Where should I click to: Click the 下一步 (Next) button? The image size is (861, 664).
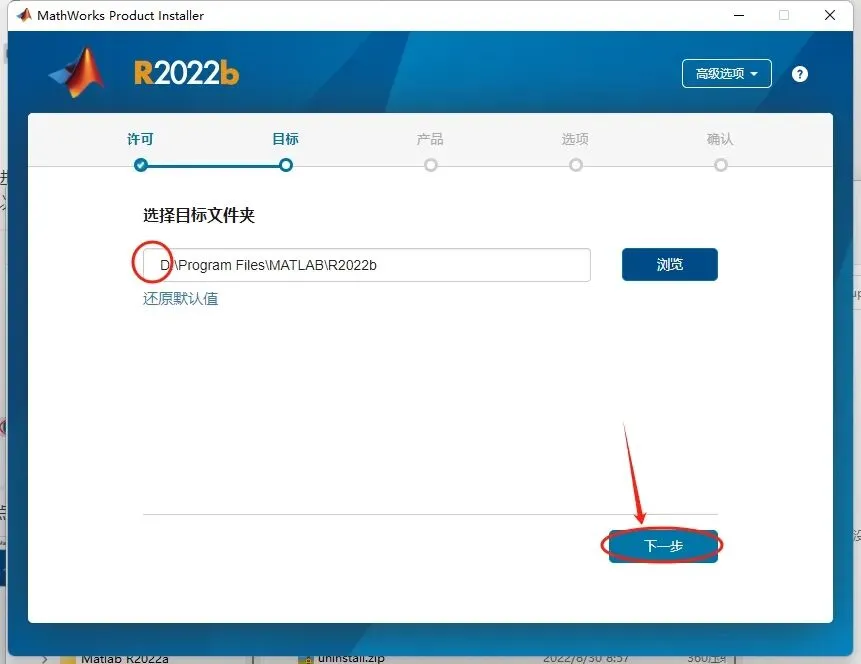click(663, 546)
